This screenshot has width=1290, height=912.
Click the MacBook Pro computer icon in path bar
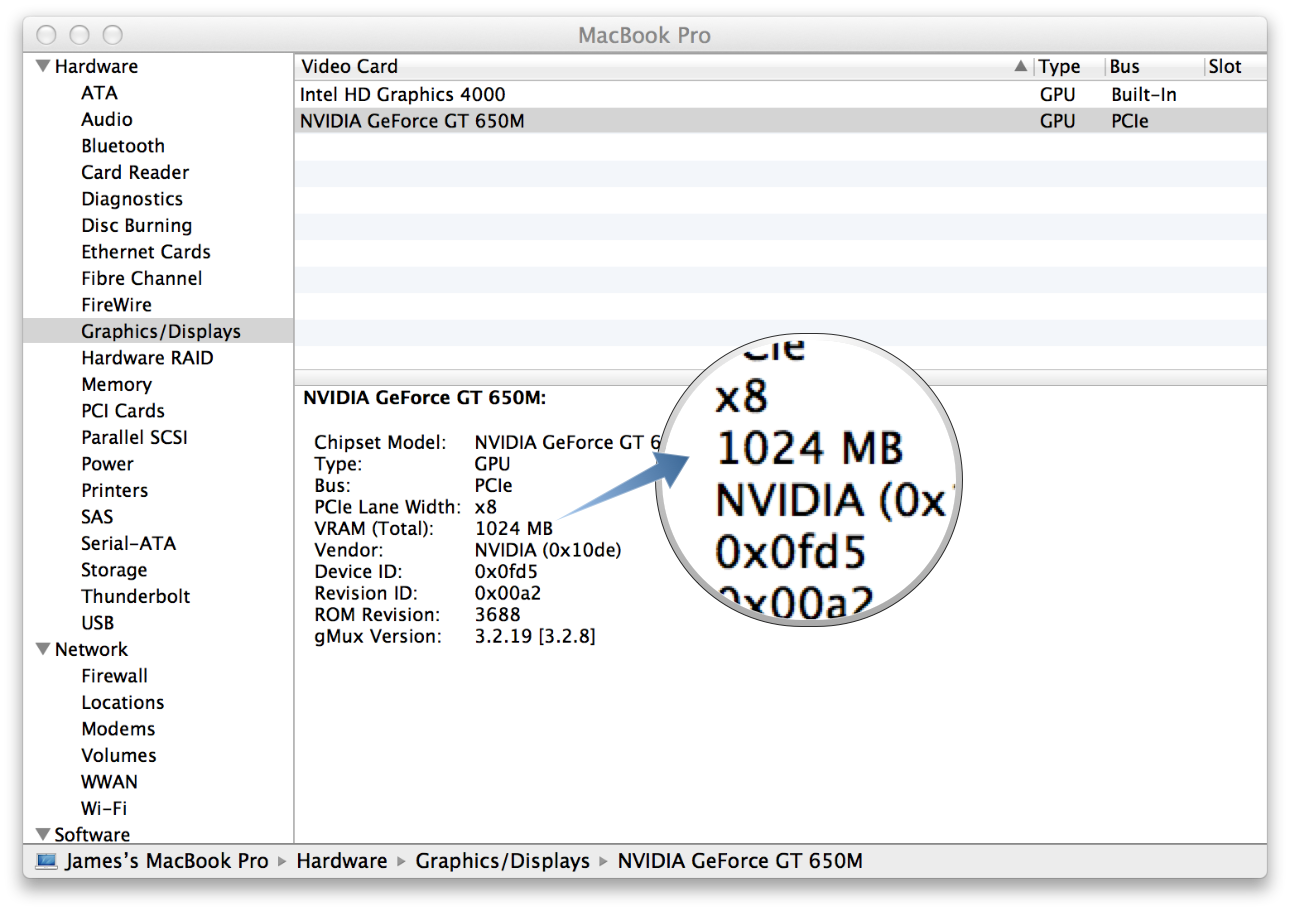46,861
